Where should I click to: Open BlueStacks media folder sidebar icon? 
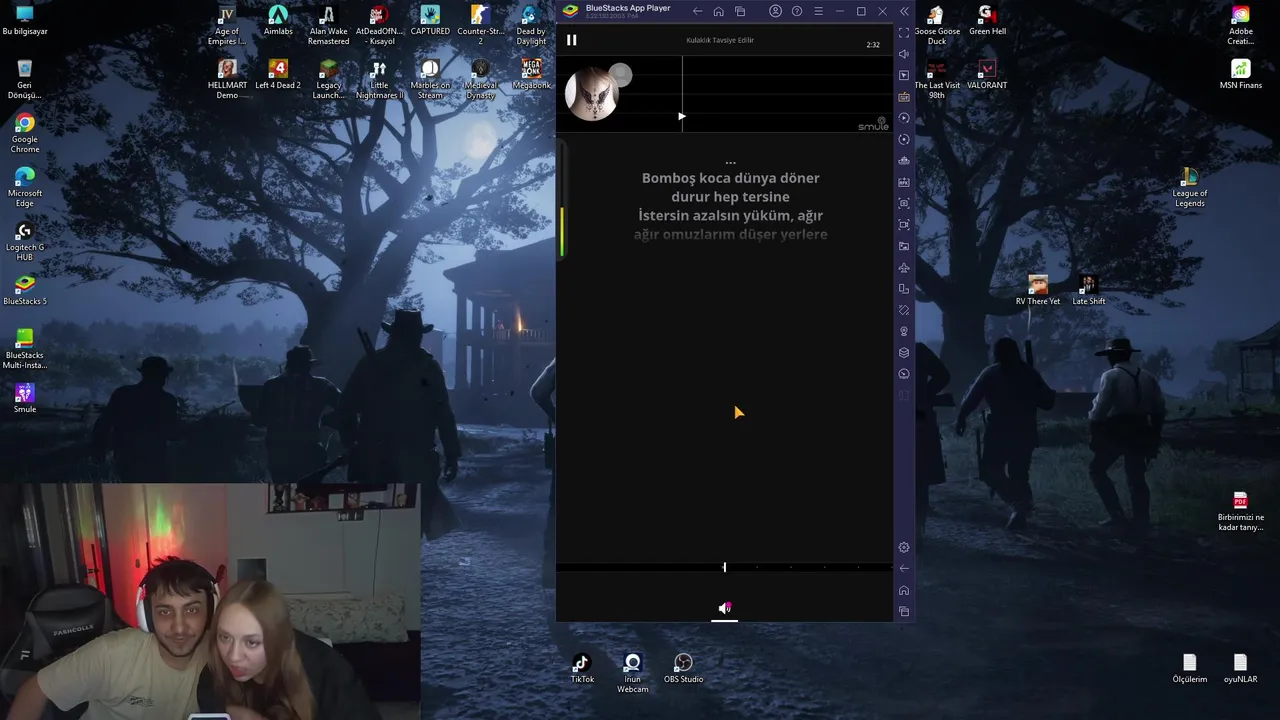click(x=904, y=246)
